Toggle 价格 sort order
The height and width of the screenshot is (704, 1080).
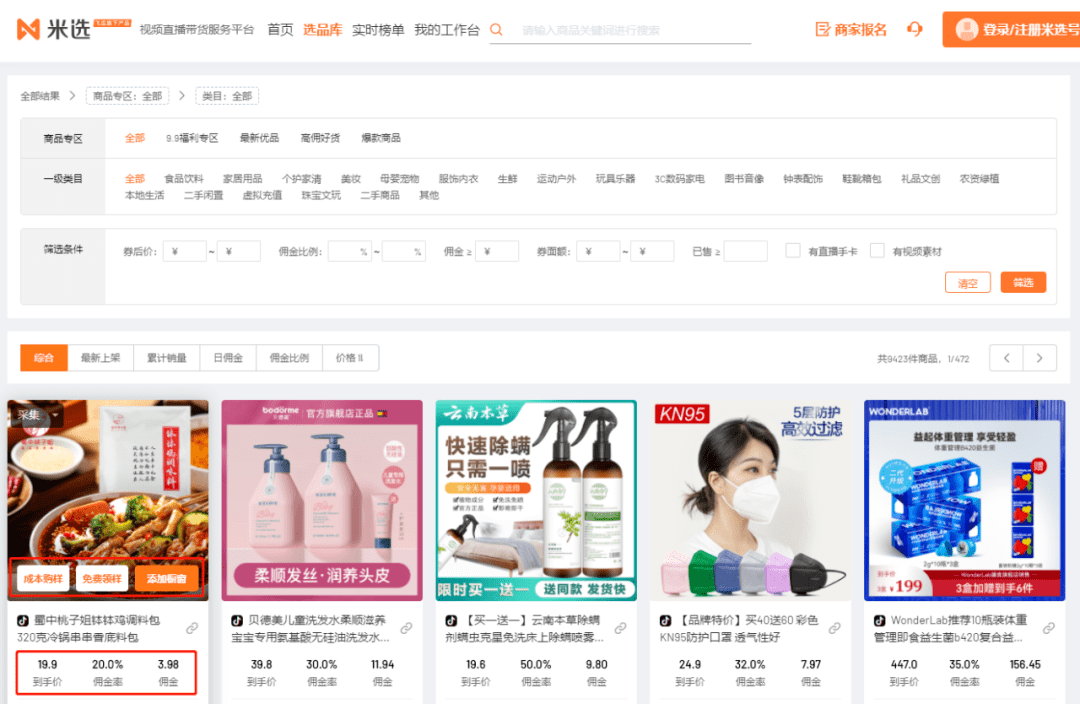coord(351,358)
